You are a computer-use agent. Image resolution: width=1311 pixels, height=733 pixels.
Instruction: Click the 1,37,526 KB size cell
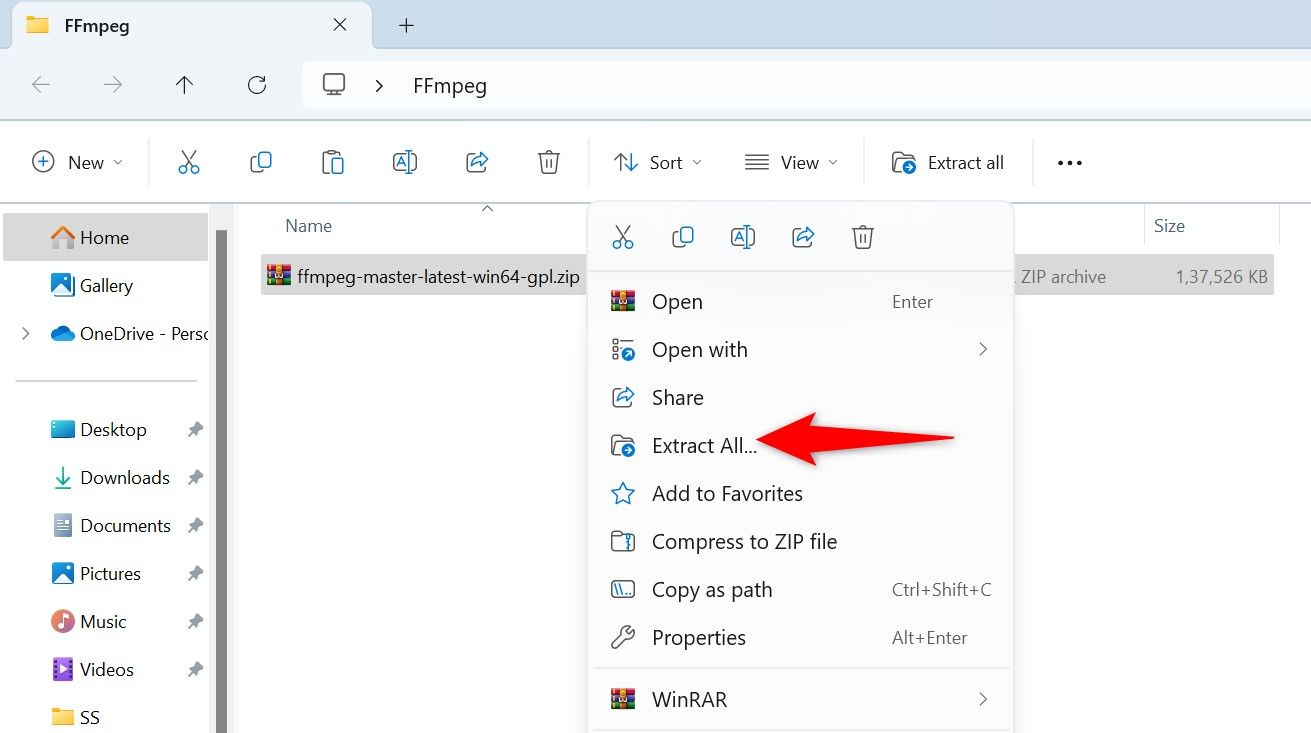click(1222, 277)
